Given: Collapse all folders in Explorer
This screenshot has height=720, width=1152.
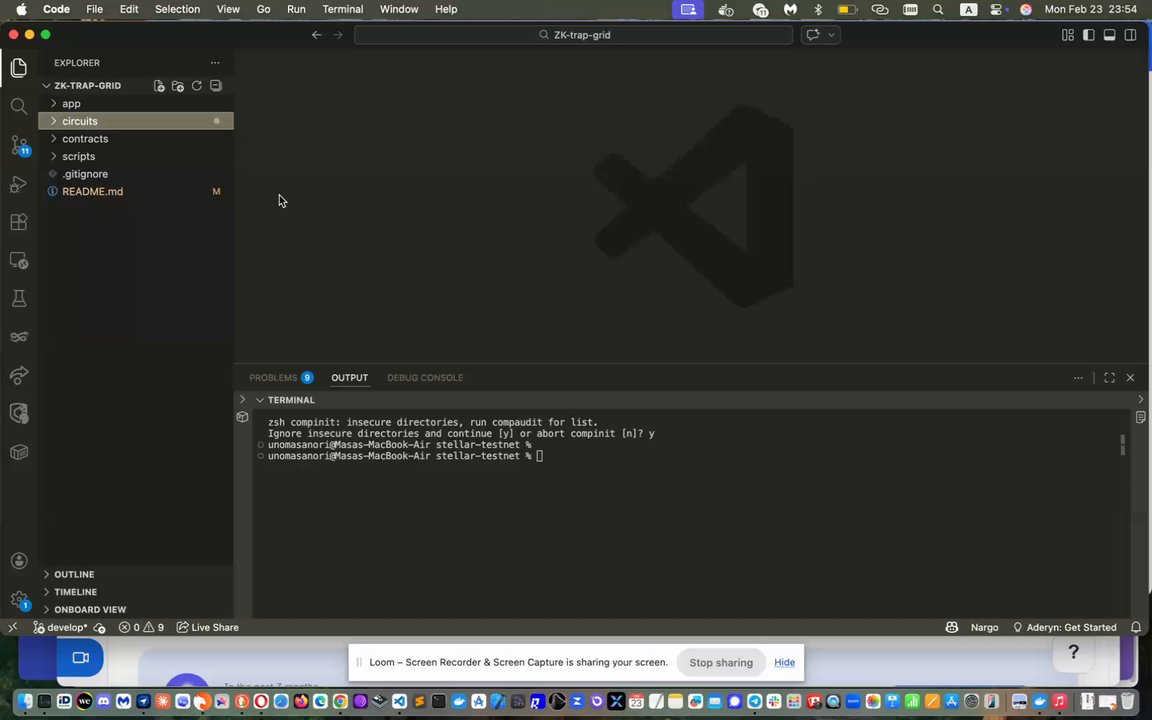Looking at the screenshot, I should click(216, 86).
